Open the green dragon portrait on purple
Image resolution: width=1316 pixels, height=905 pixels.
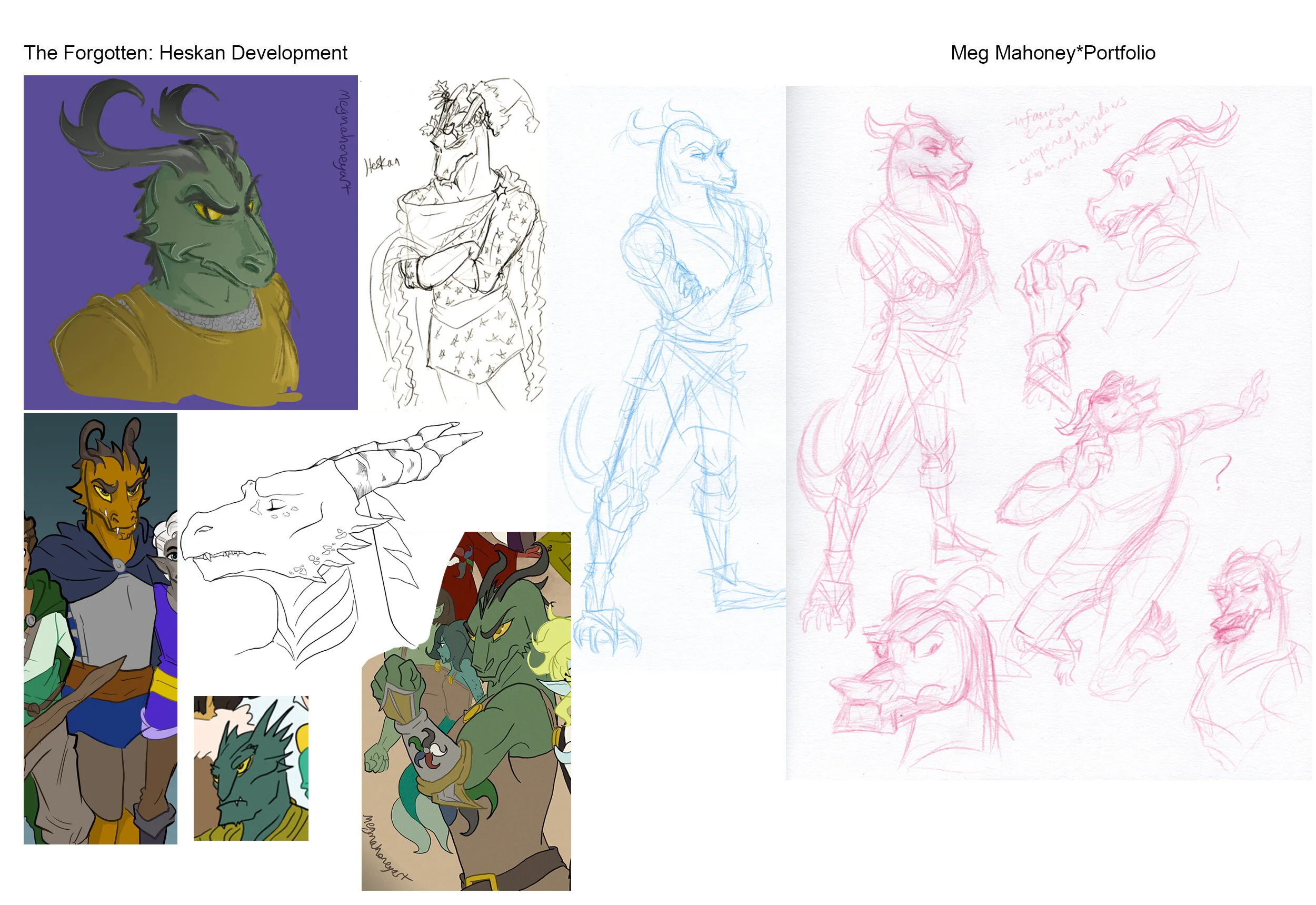tap(191, 243)
